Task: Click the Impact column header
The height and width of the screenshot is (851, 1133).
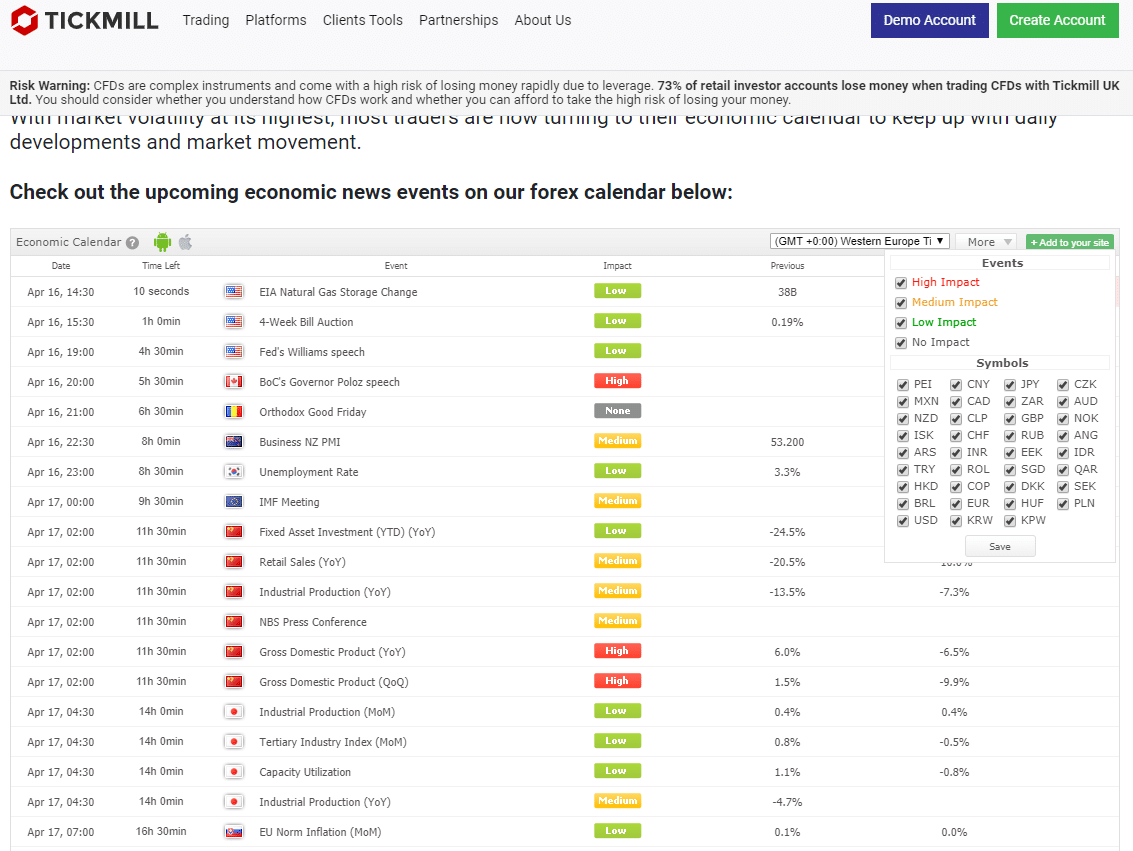Action: tap(617, 266)
